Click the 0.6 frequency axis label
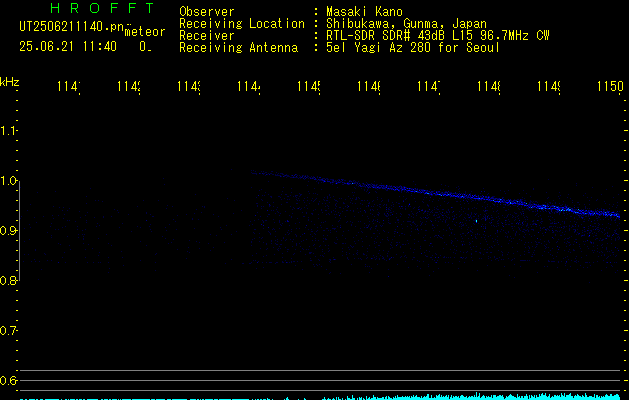Viewport: 629px width, 400px height. pos(8,380)
